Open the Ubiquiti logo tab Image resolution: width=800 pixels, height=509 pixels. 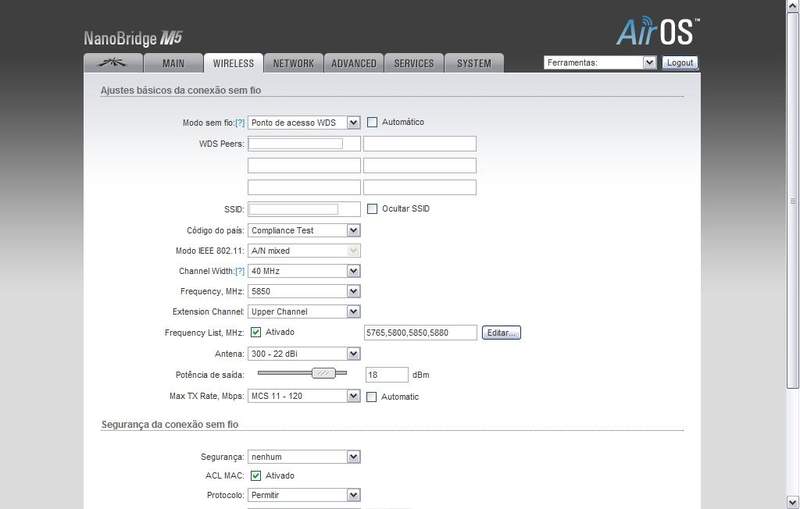click(x=113, y=63)
